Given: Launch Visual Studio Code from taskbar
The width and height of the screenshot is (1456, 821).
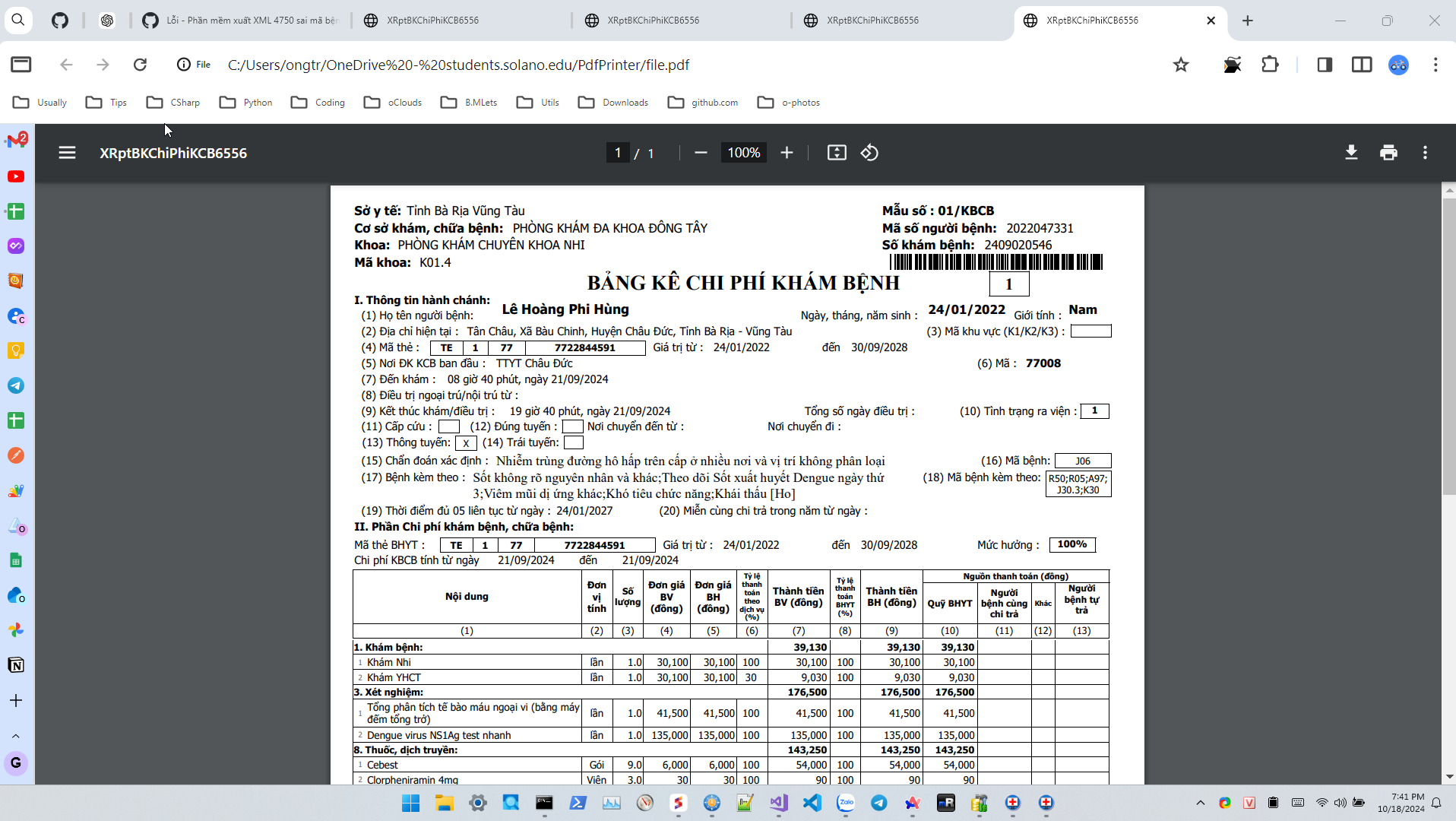Looking at the screenshot, I should coord(812,803).
